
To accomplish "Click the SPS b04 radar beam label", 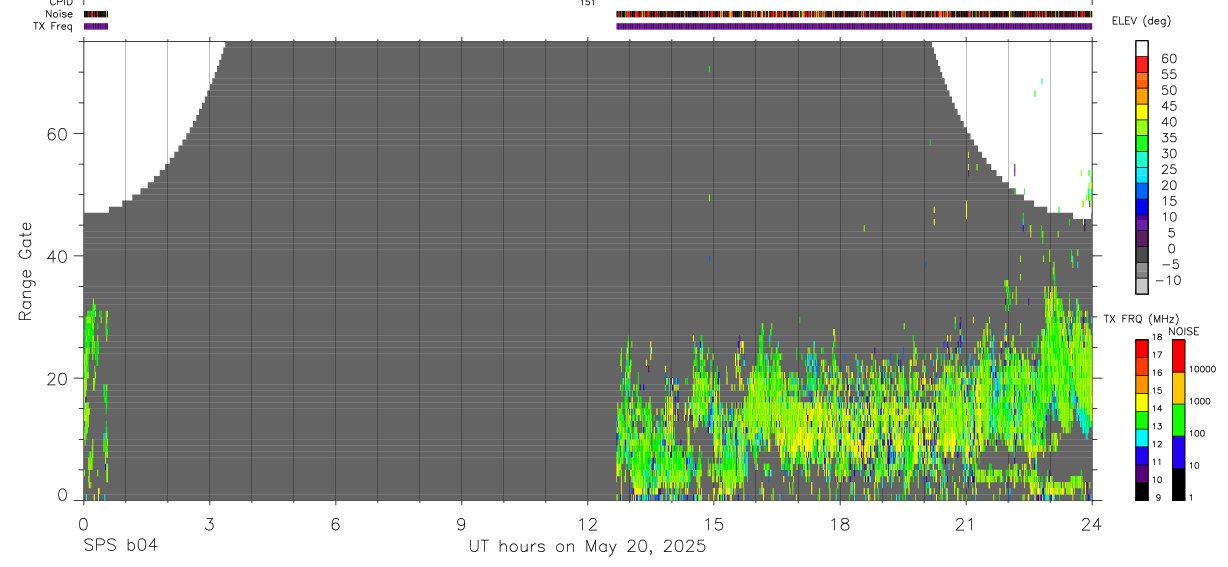I will 120,546.
